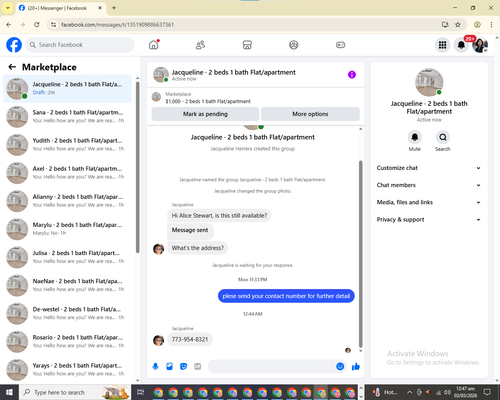Viewport: 500px width, 400px height.
Task: Attach a file using photo icon
Action: pyautogui.click(x=169, y=367)
